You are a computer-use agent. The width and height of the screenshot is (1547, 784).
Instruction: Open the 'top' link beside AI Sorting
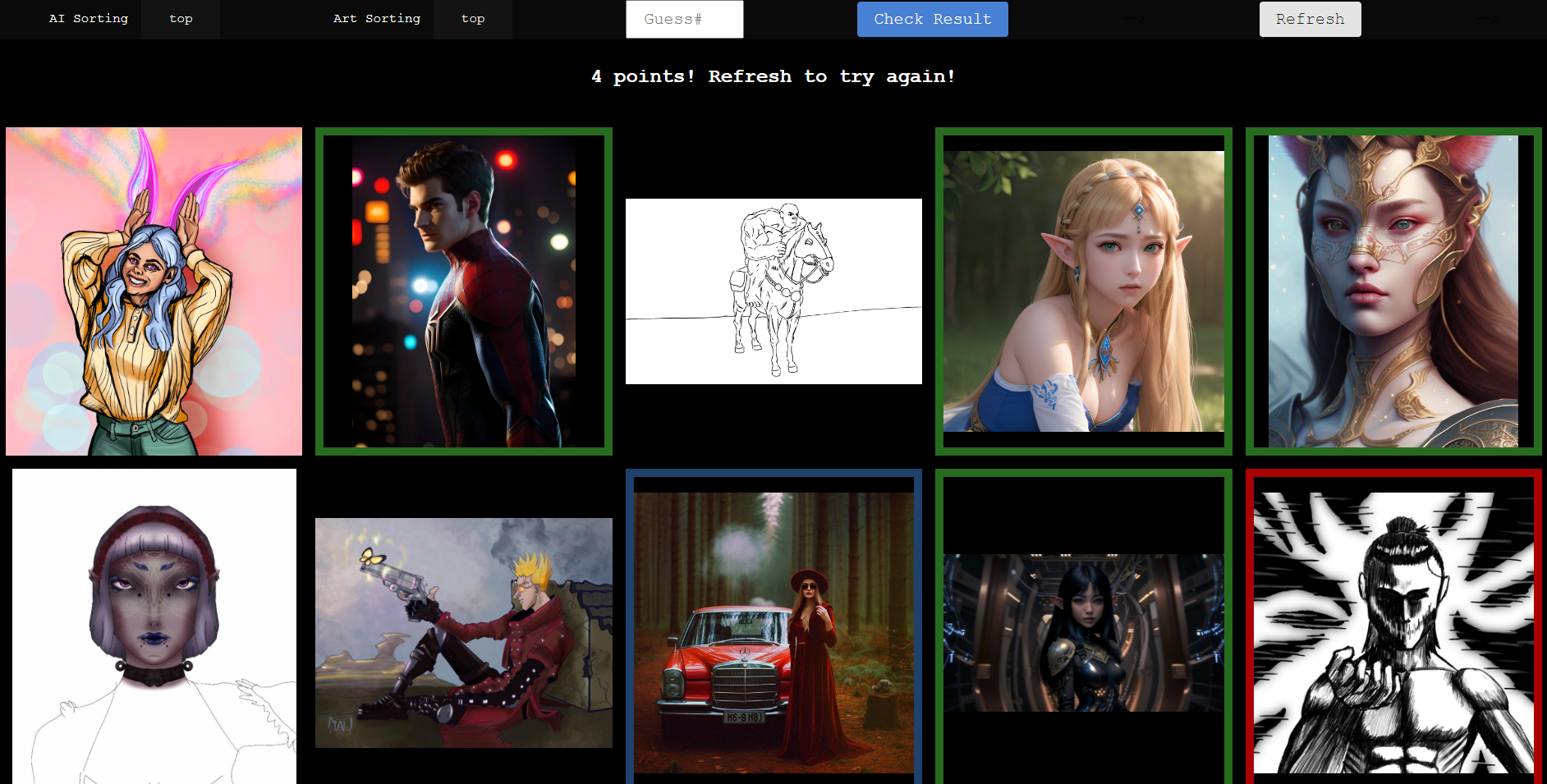coord(181,19)
